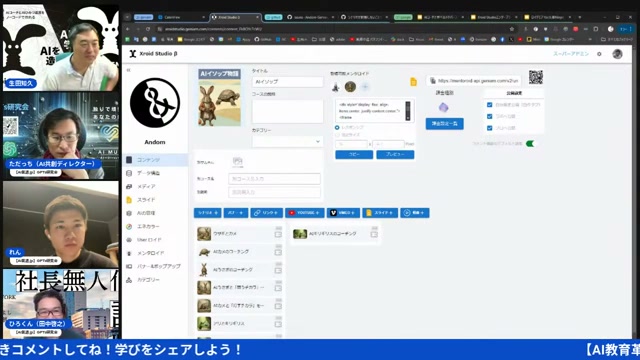Click the purple gem billing icon
Screen dimensions: 640x360
coord(444,107)
